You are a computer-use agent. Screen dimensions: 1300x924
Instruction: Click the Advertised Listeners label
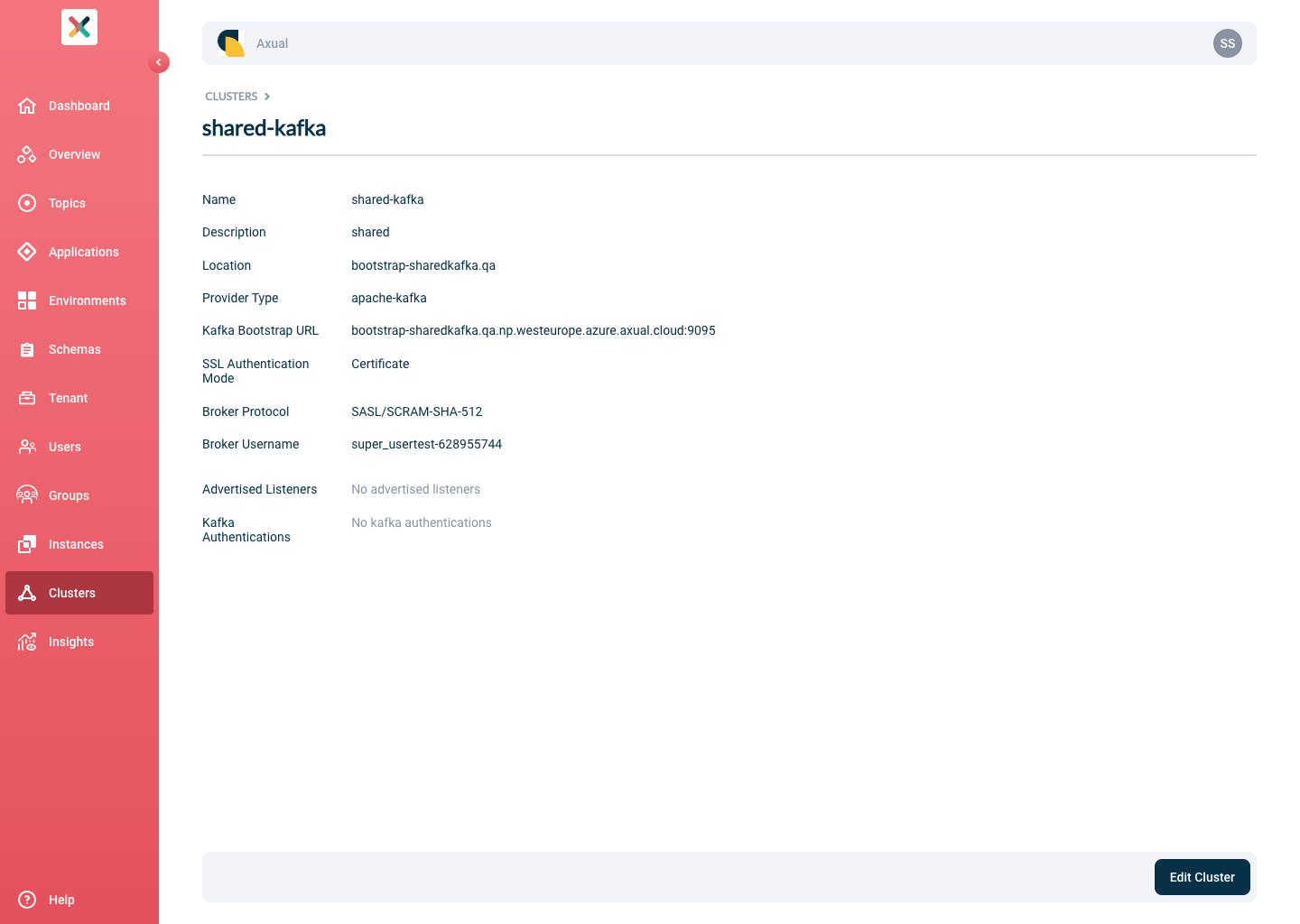pos(260,489)
